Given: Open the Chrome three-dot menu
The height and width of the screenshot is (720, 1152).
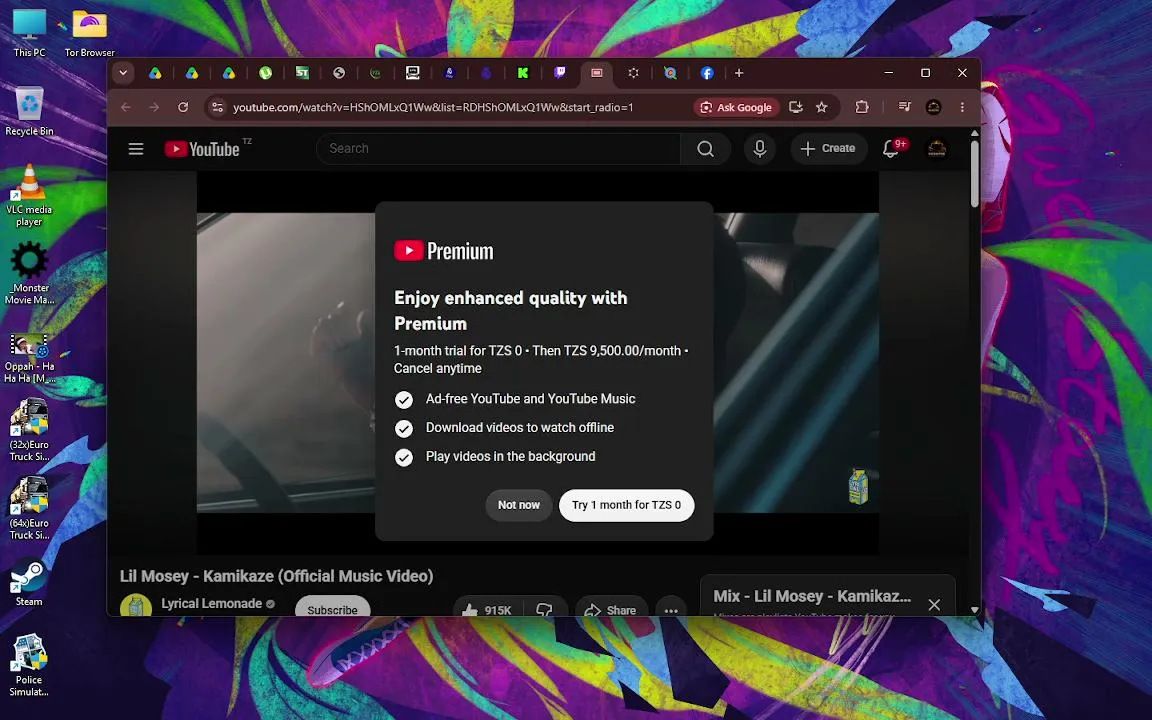Looking at the screenshot, I should pyautogui.click(x=962, y=107).
